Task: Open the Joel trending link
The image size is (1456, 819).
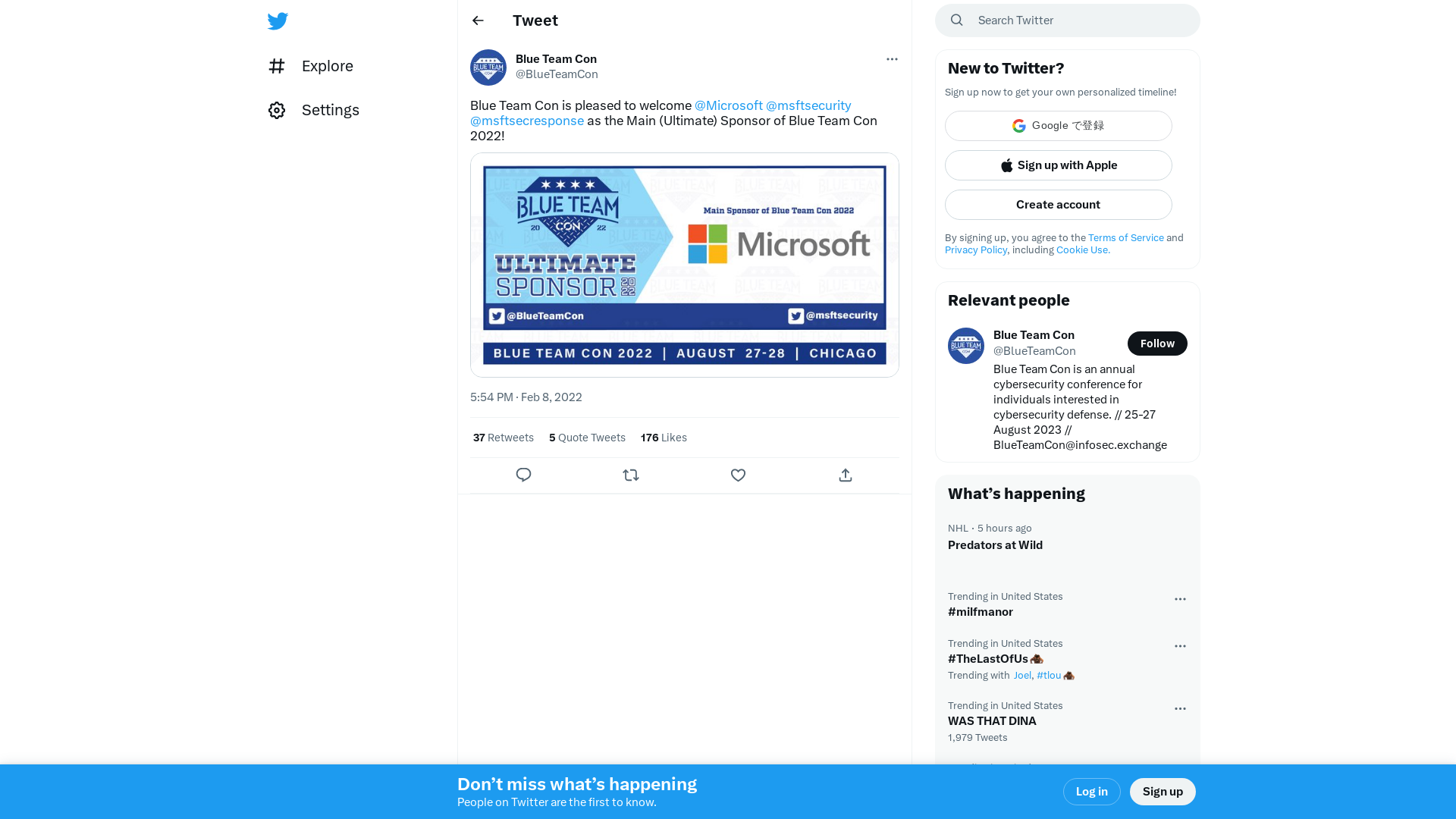Action: pyautogui.click(x=1022, y=676)
